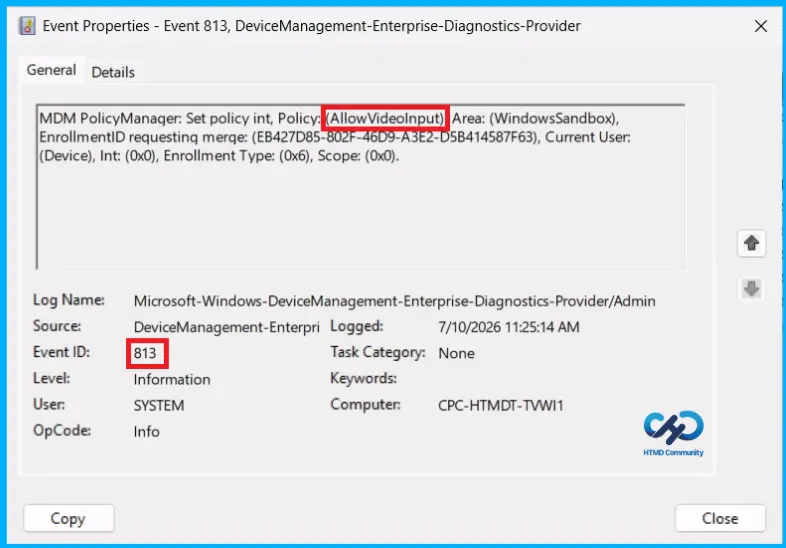Click the Logged timestamp 7/10/2026 11:25:14 AM

[x=508, y=327]
